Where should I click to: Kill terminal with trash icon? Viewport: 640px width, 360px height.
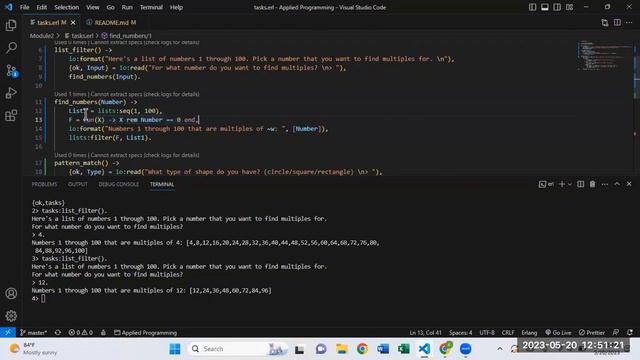coord(592,184)
